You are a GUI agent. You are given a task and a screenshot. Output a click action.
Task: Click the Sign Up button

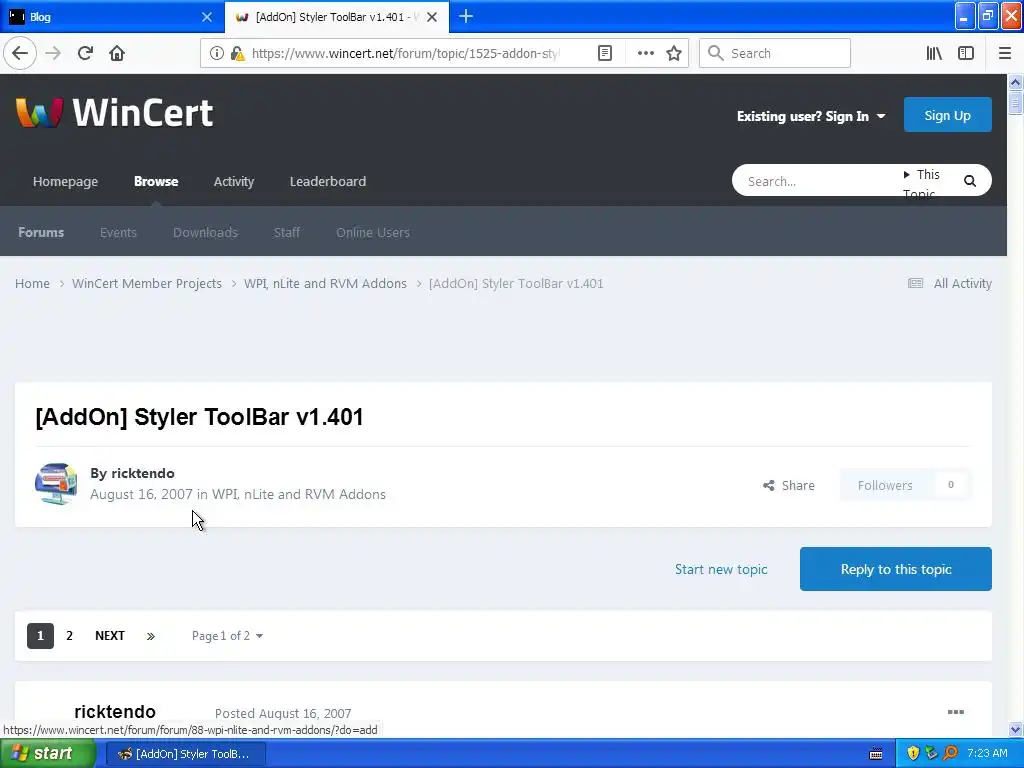coord(948,115)
